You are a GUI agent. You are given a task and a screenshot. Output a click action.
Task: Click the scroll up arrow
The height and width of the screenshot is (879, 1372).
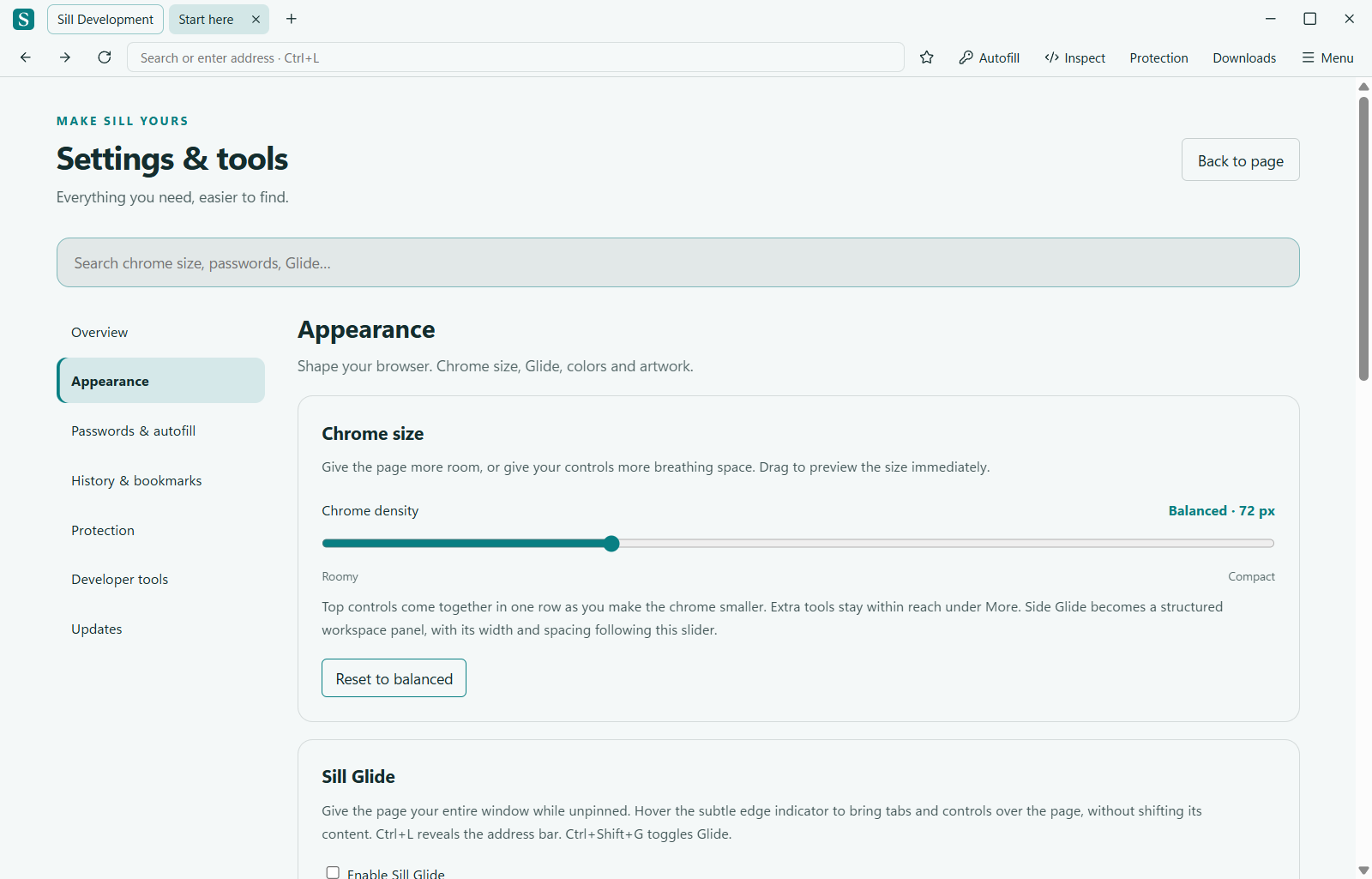click(1363, 87)
